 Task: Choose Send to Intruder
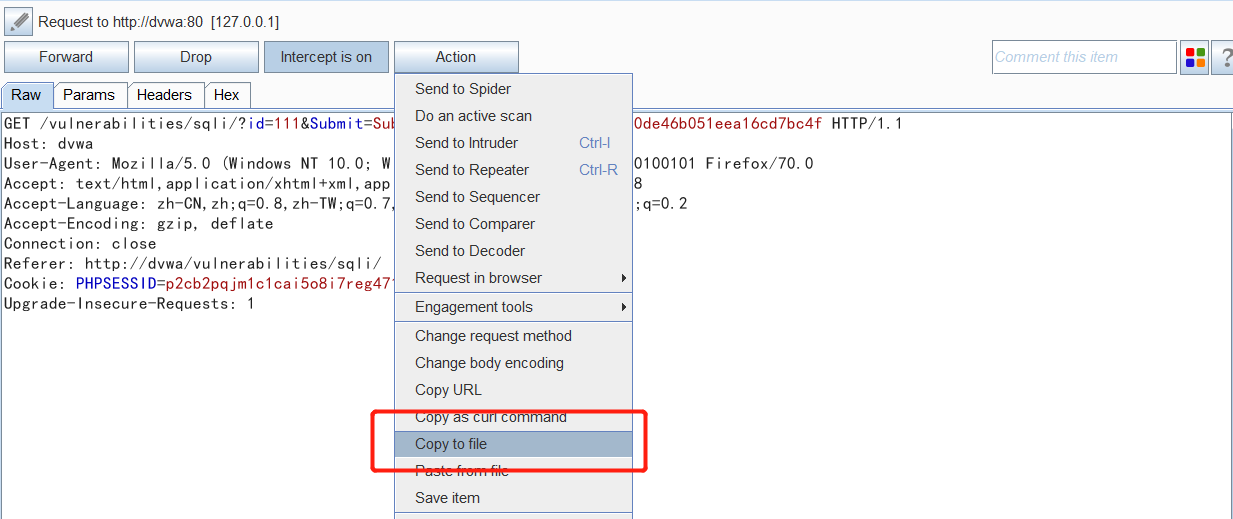click(x=514, y=143)
